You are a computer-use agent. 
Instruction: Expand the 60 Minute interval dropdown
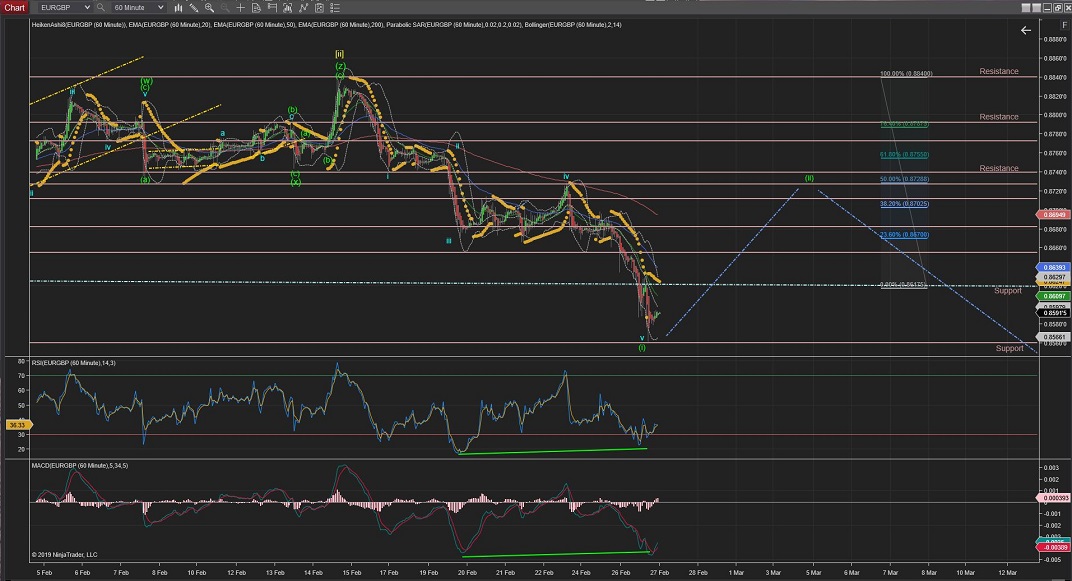pos(160,7)
